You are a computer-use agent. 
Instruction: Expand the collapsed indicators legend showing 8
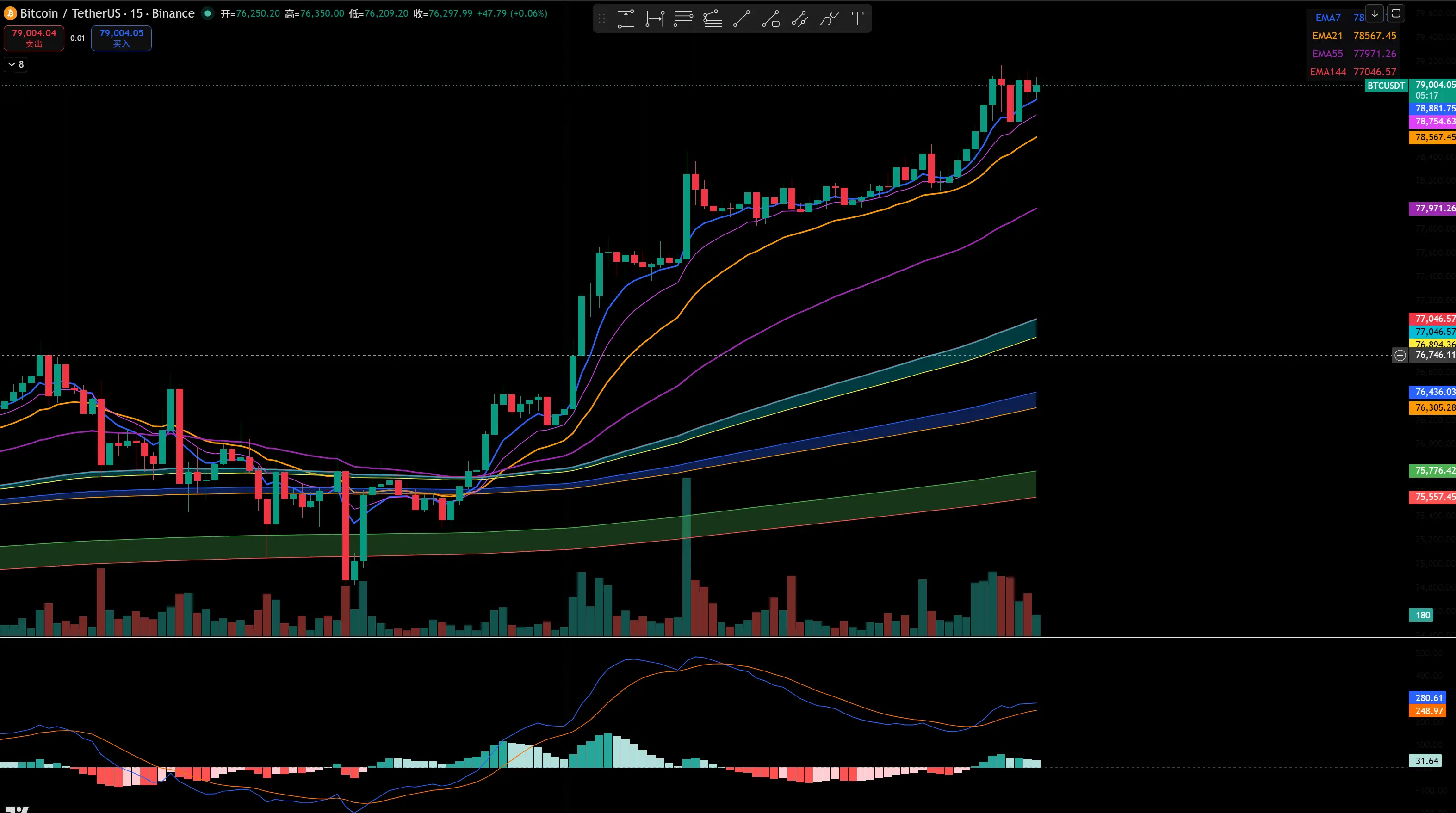[16, 64]
